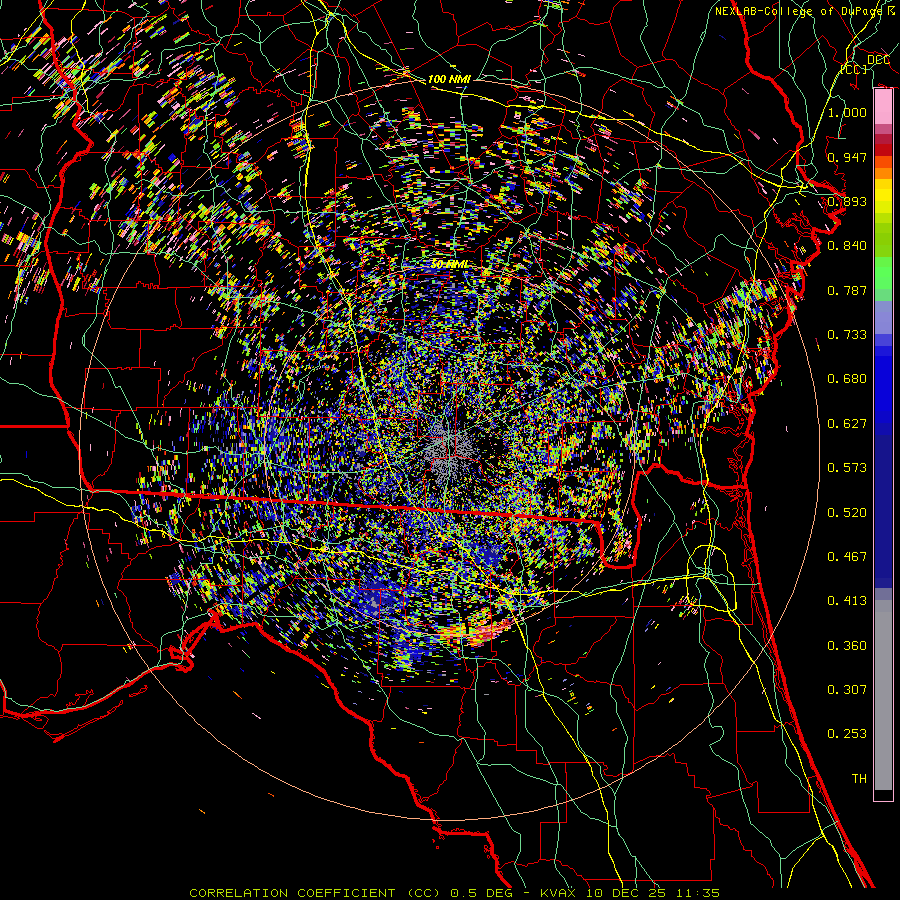Select the 1.000 legend value
The height and width of the screenshot is (900, 900).
click(x=847, y=112)
